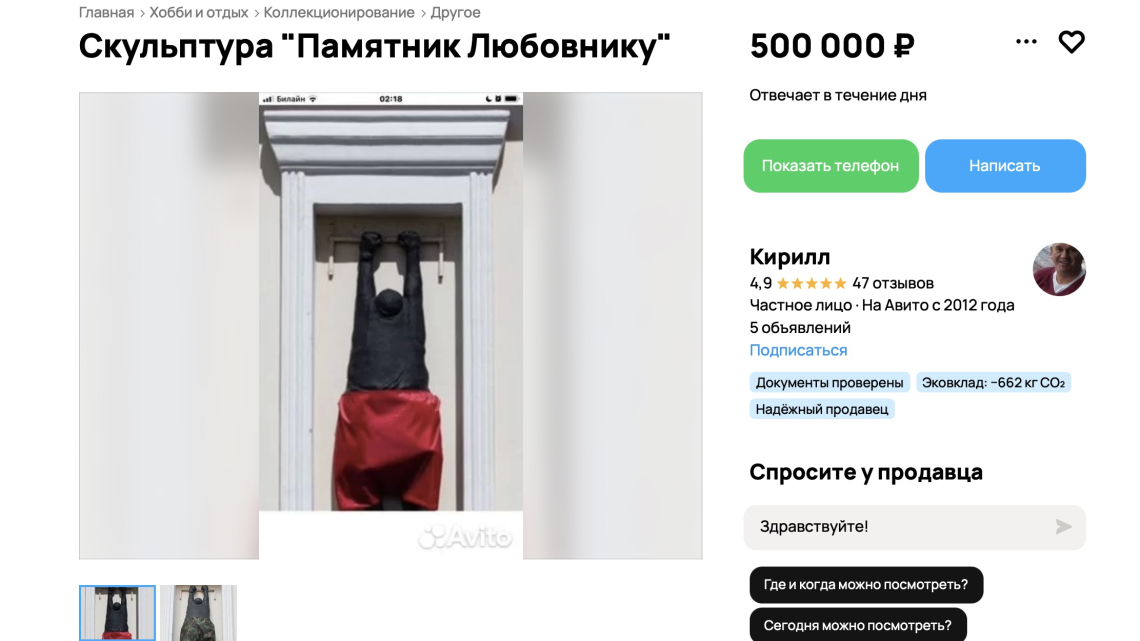Click the Главная breadcrumb link

pos(106,12)
